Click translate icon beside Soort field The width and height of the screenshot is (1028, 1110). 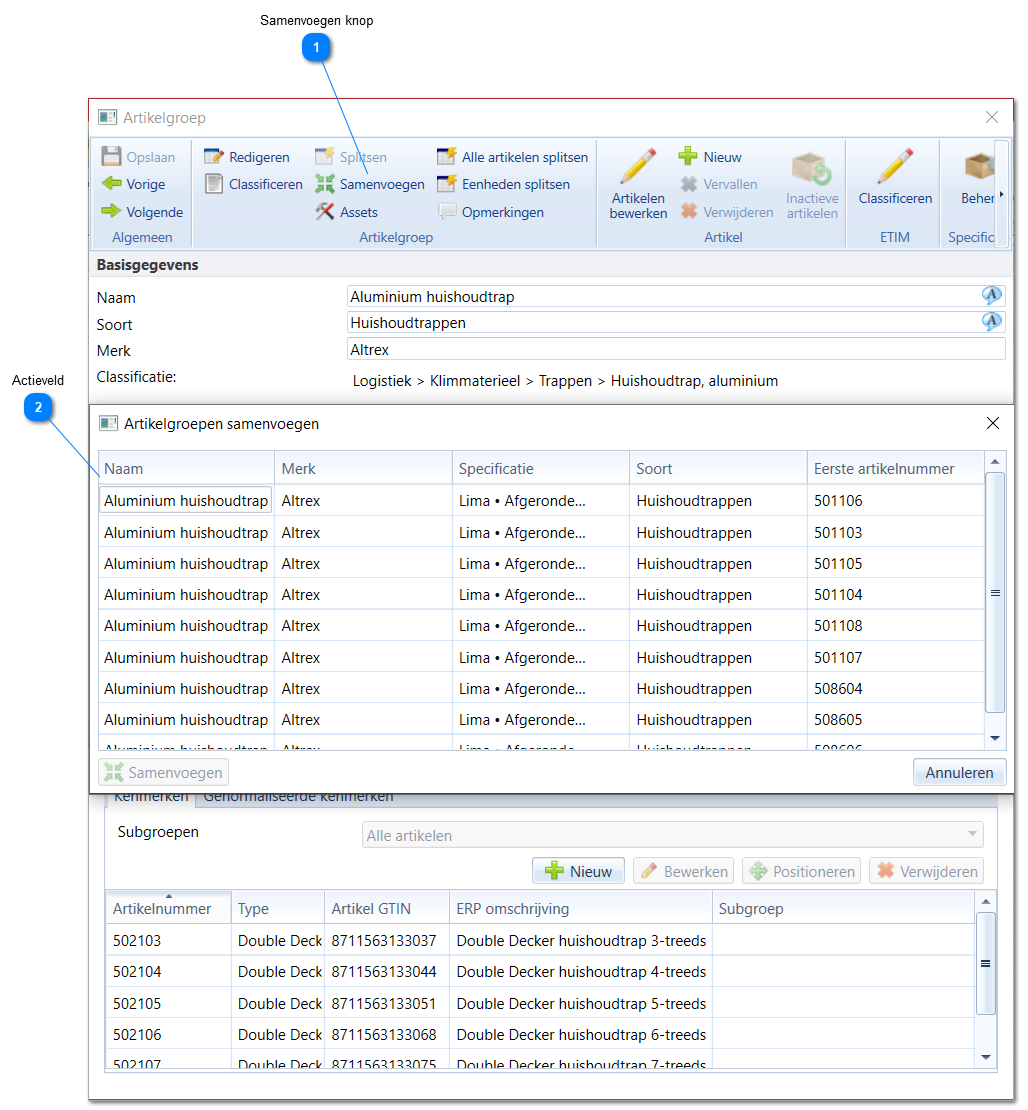pyautogui.click(x=992, y=321)
